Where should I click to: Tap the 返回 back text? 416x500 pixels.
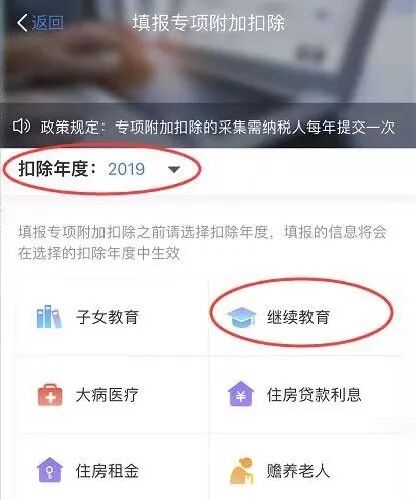[48, 23]
